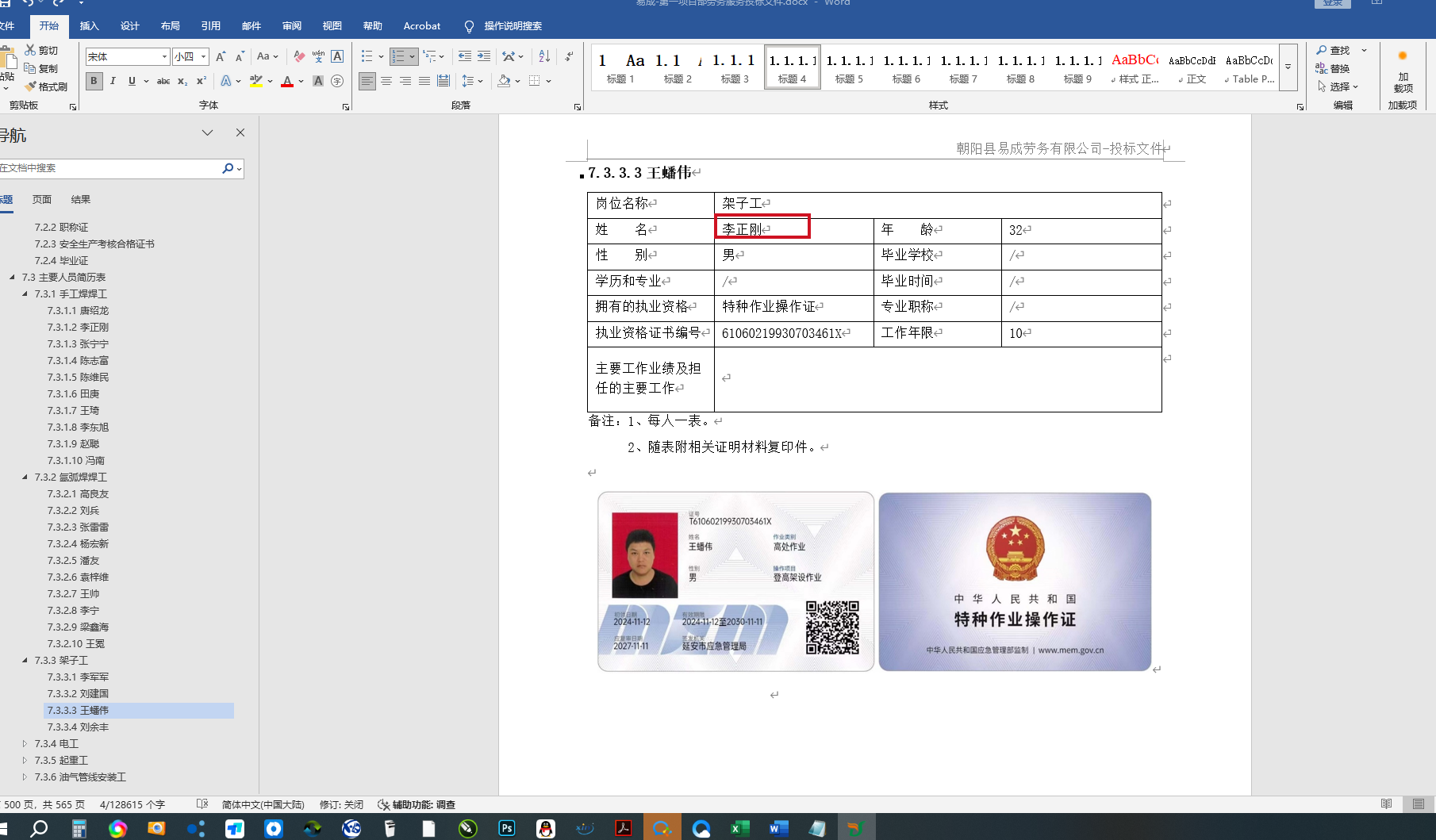Open the paragraph shading paint bucket

[x=504, y=81]
